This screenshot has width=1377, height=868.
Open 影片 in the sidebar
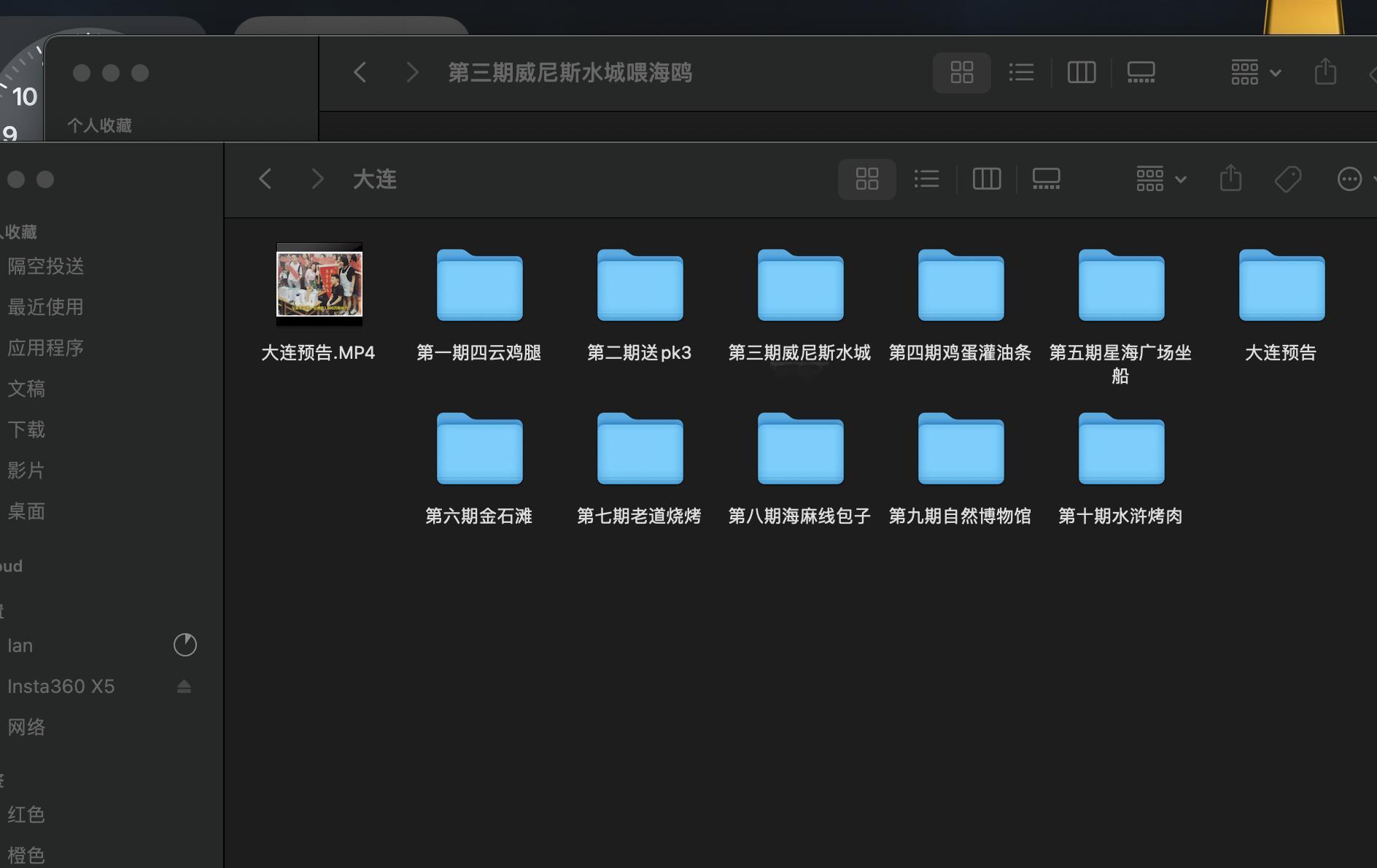coord(26,470)
